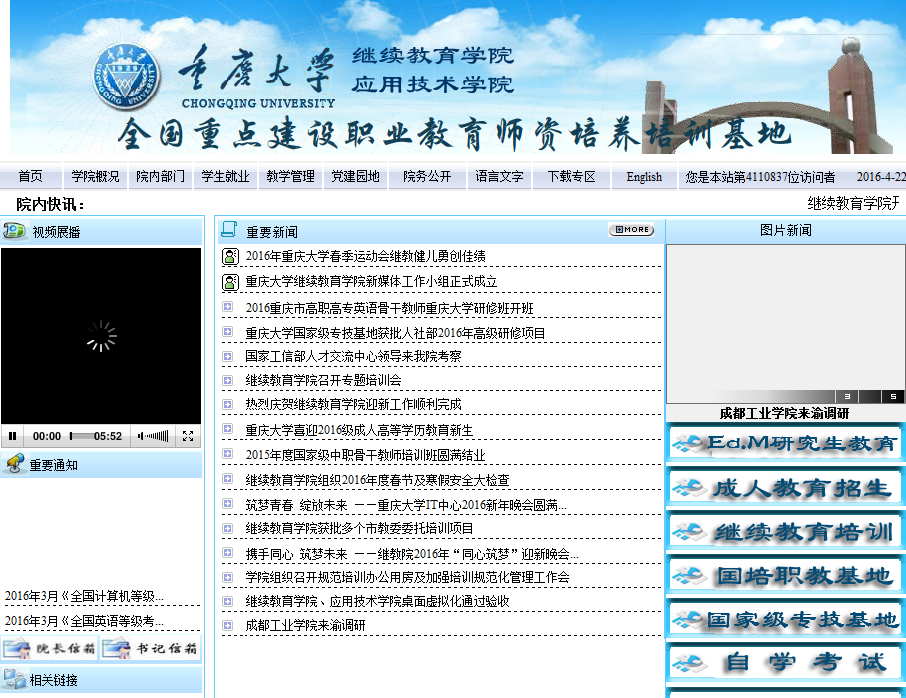
Task: Click arrow bullet beside 国家级专技基地获批 news
Action: pos(228,332)
